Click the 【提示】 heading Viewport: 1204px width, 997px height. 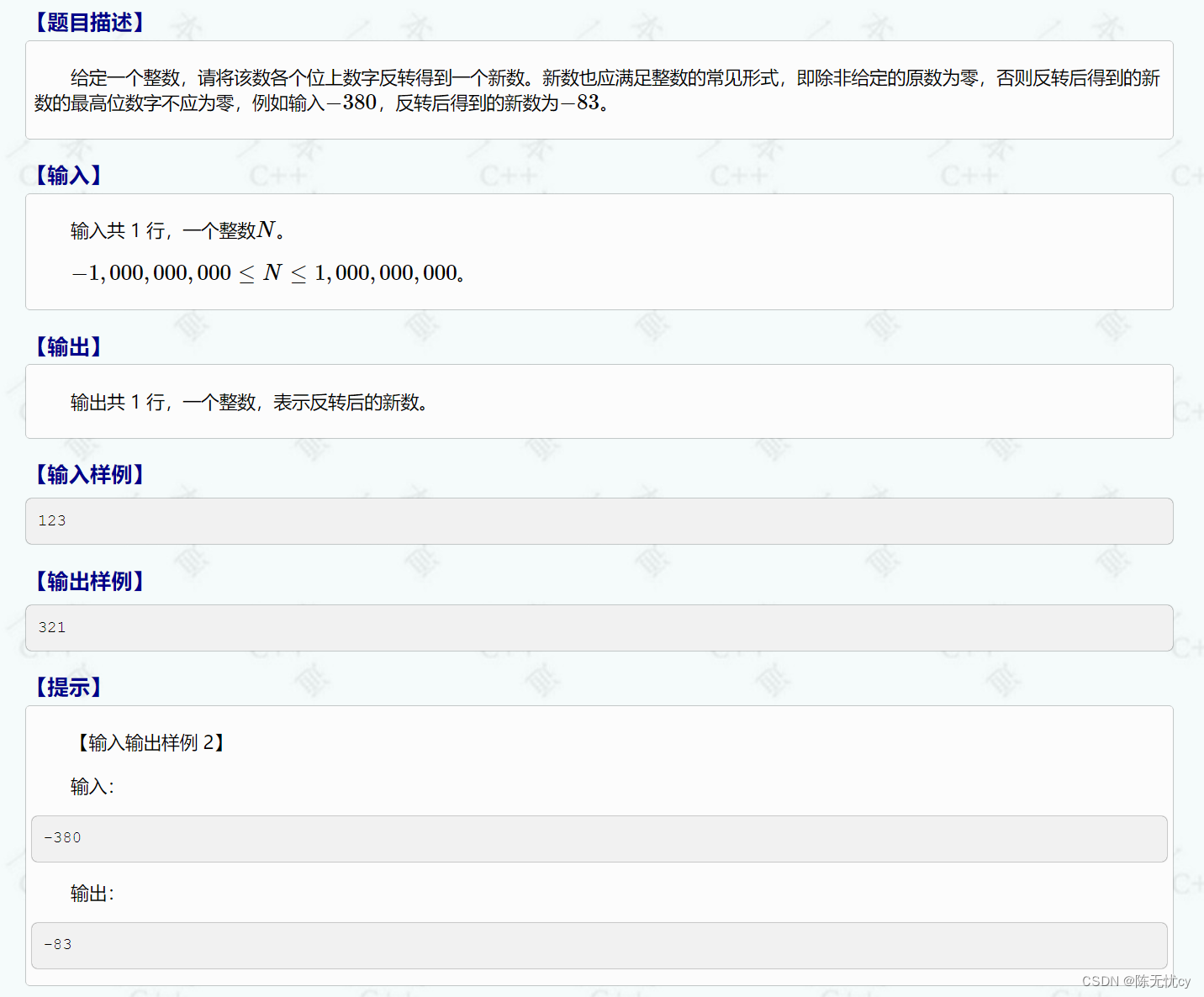67,688
